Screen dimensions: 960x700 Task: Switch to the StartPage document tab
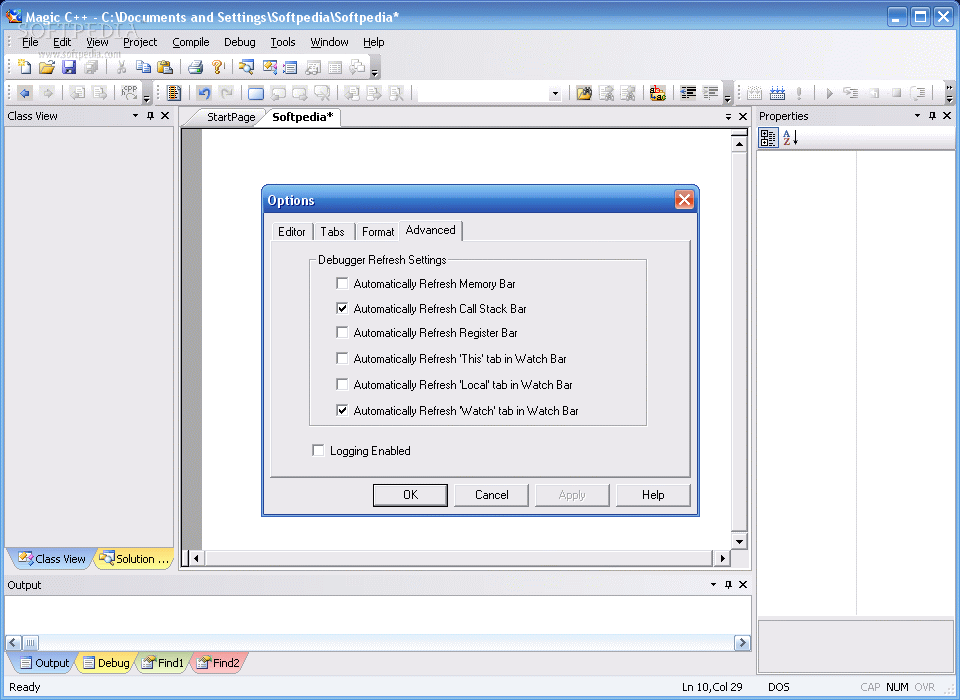[x=231, y=117]
